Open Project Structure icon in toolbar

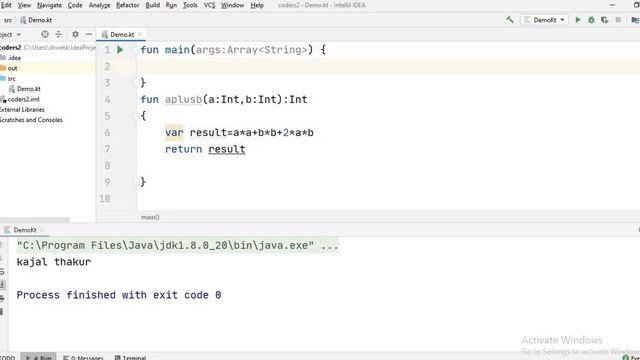pyautogui.click(x=635, y=20)
